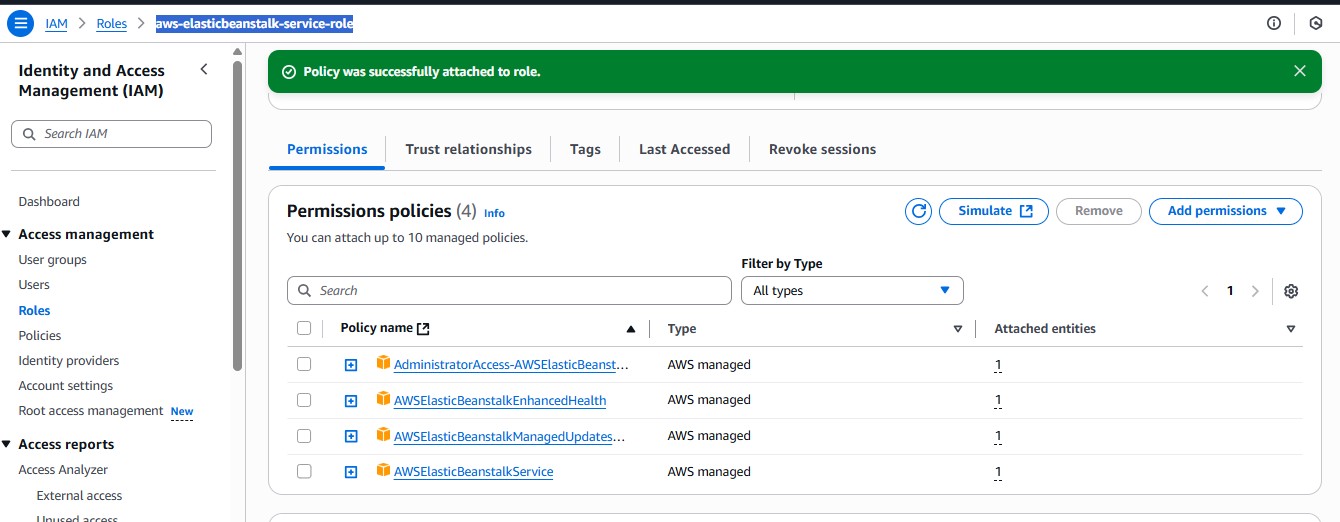
Task: Open Access Analyzer in the sidebar
Action: pyautogui.click(x=63, y=470)
